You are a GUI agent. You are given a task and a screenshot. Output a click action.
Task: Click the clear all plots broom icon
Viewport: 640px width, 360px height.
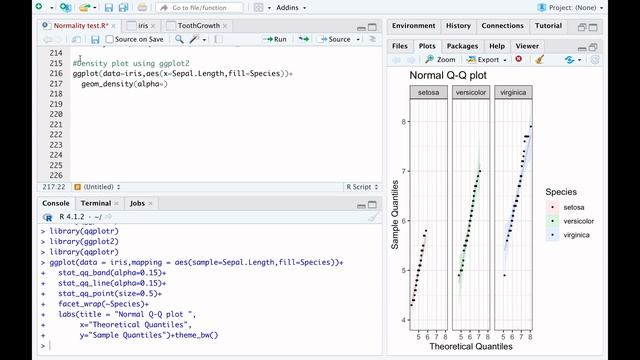click(540, 60)
